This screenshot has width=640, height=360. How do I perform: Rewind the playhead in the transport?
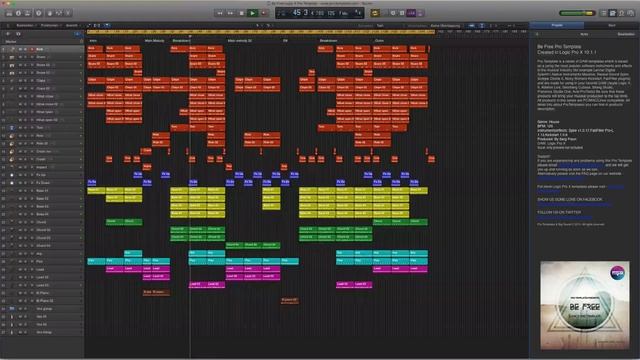point(220,13)
